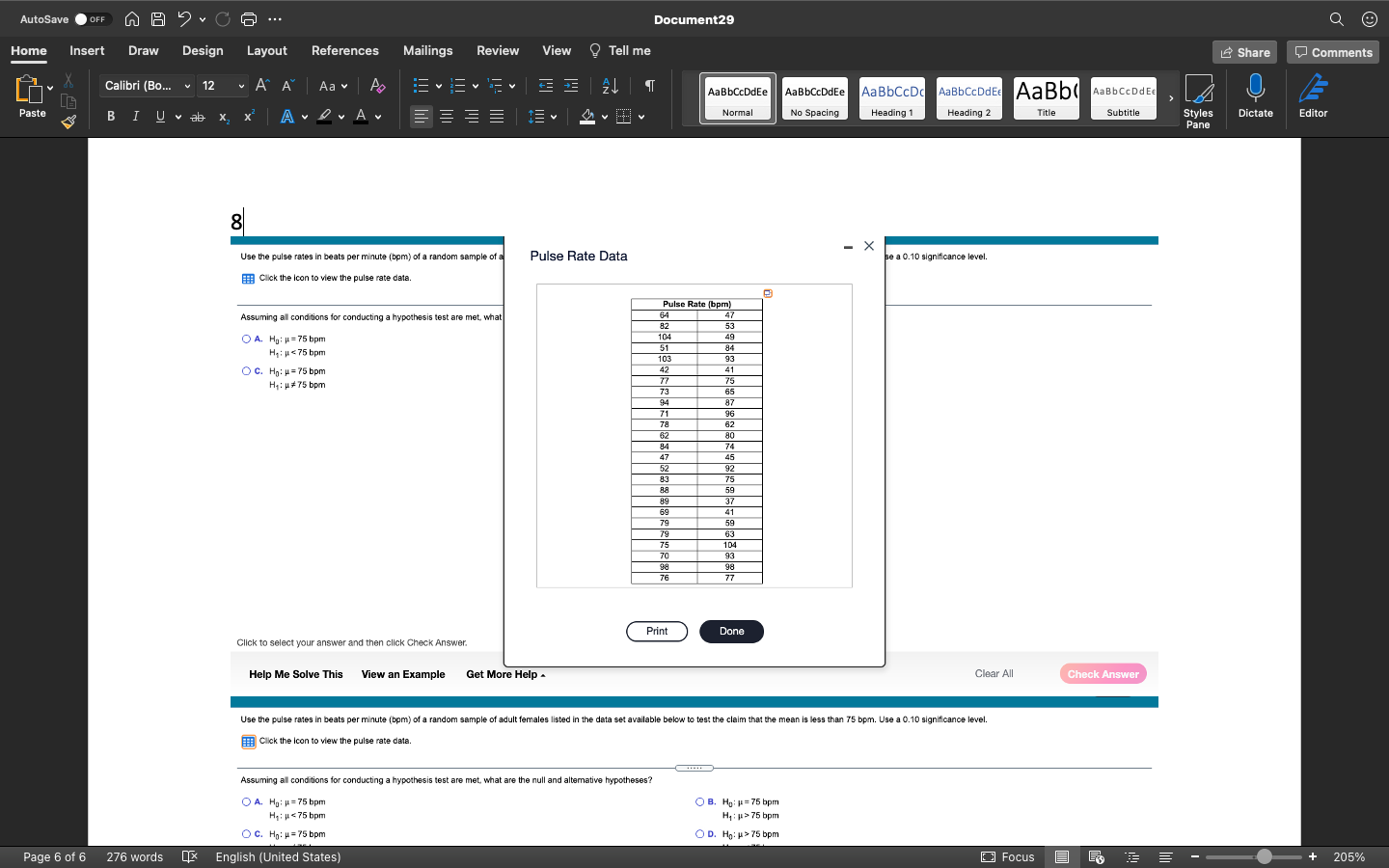
Task: Click the Done button in the dialog
Action: 731,631
